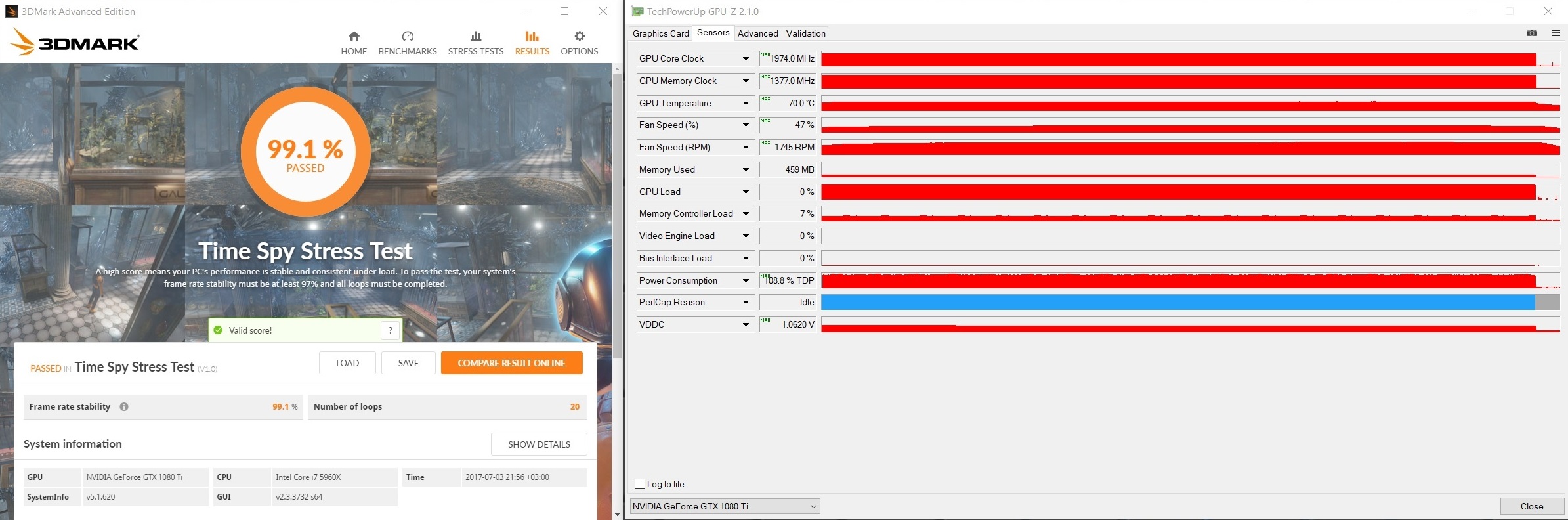Click the Frame rate stability 99.1 % value
The image size is (1568, 520).
285,407
